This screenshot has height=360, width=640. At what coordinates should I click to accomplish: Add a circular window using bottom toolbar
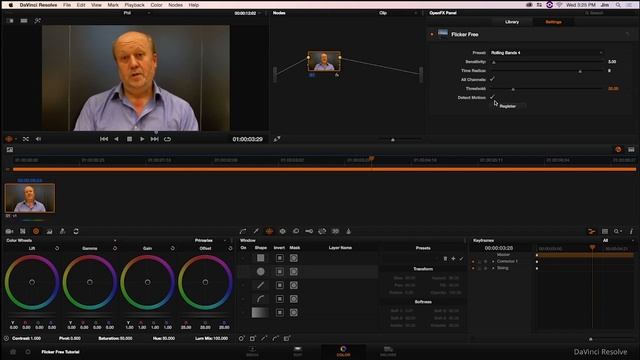coord(242,338)
